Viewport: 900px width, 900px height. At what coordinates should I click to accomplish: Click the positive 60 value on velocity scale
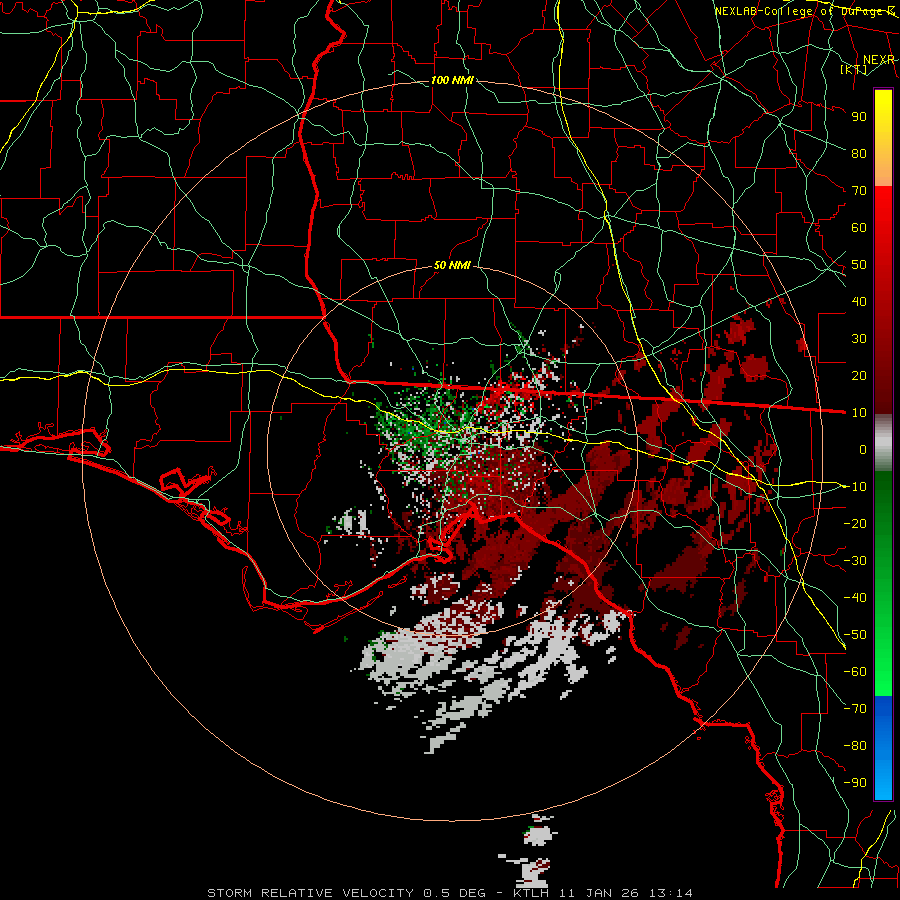coord(859,227)
